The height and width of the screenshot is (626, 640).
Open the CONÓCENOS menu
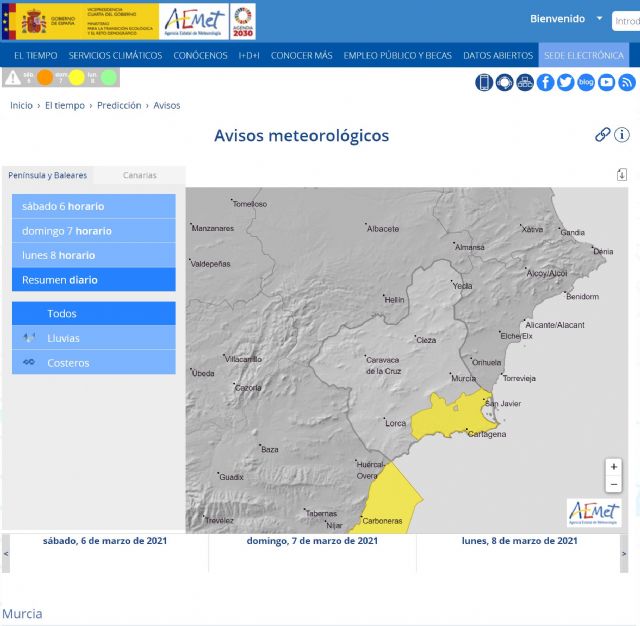point(200,55)
